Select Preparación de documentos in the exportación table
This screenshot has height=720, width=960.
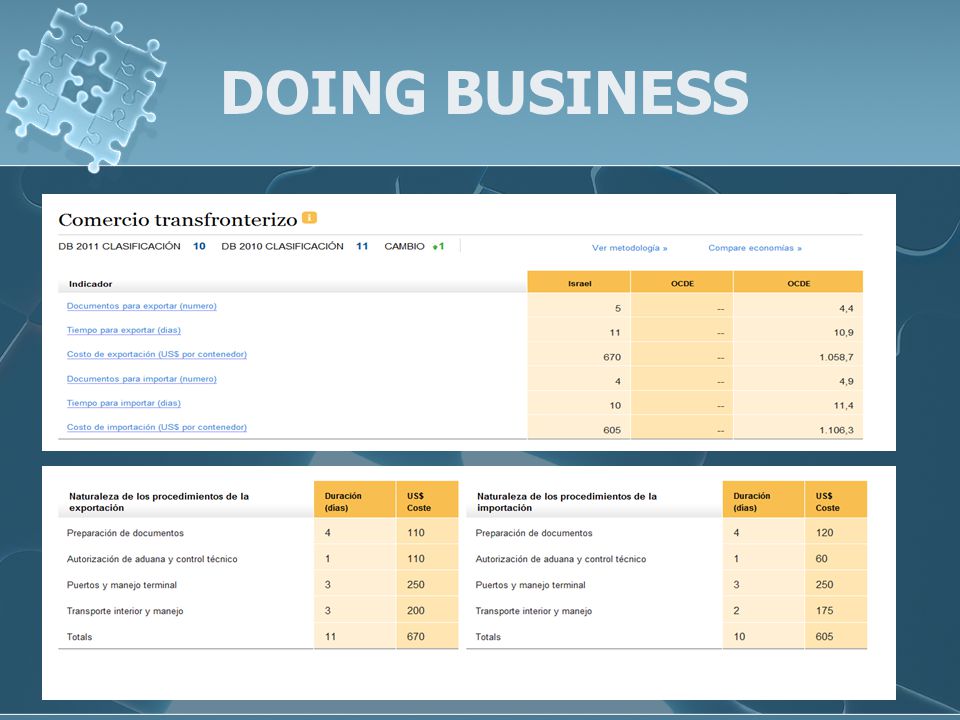pyautogui.click(x=125, y=533)
